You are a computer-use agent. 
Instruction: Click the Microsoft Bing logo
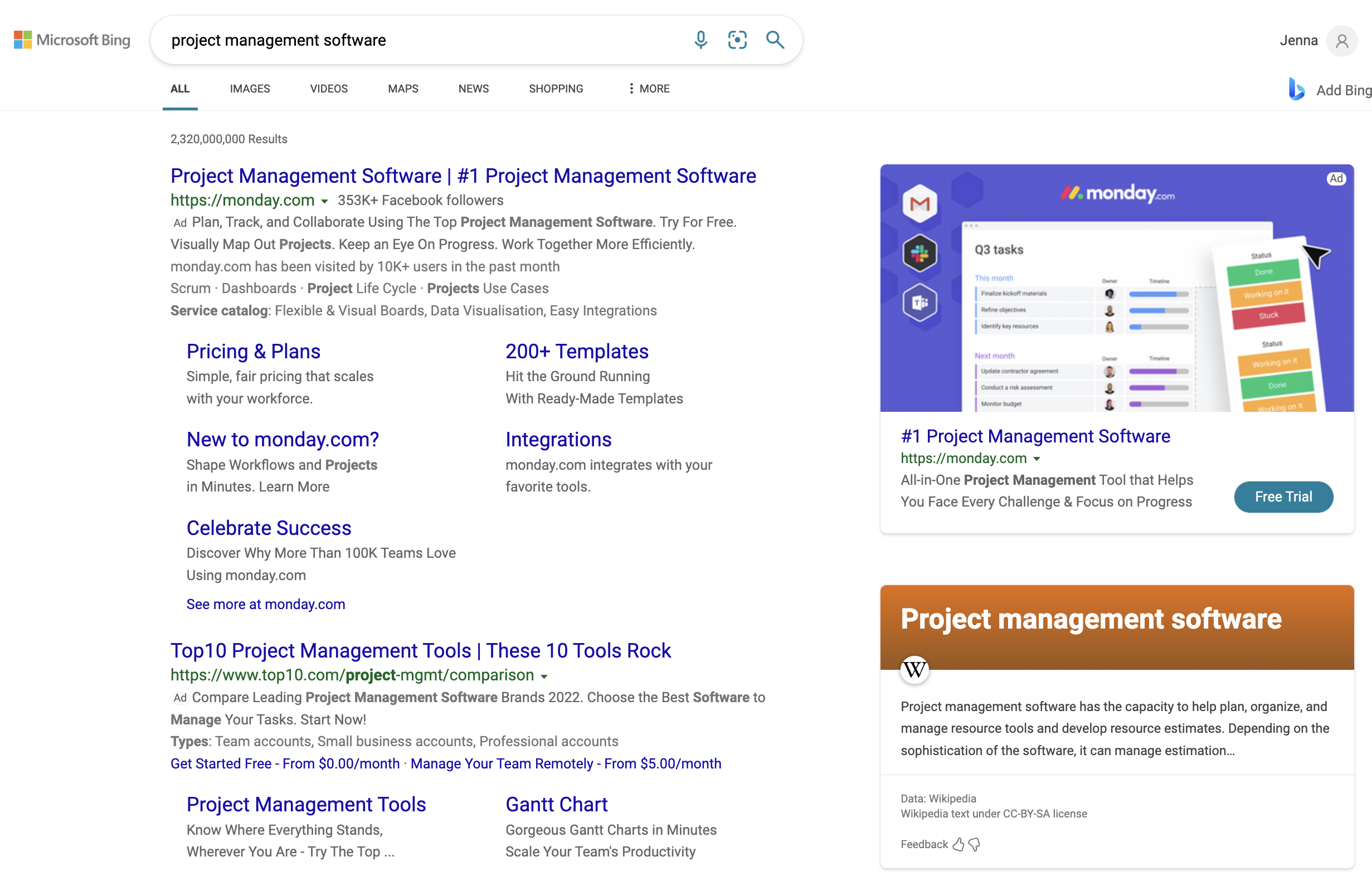(72, 40)
